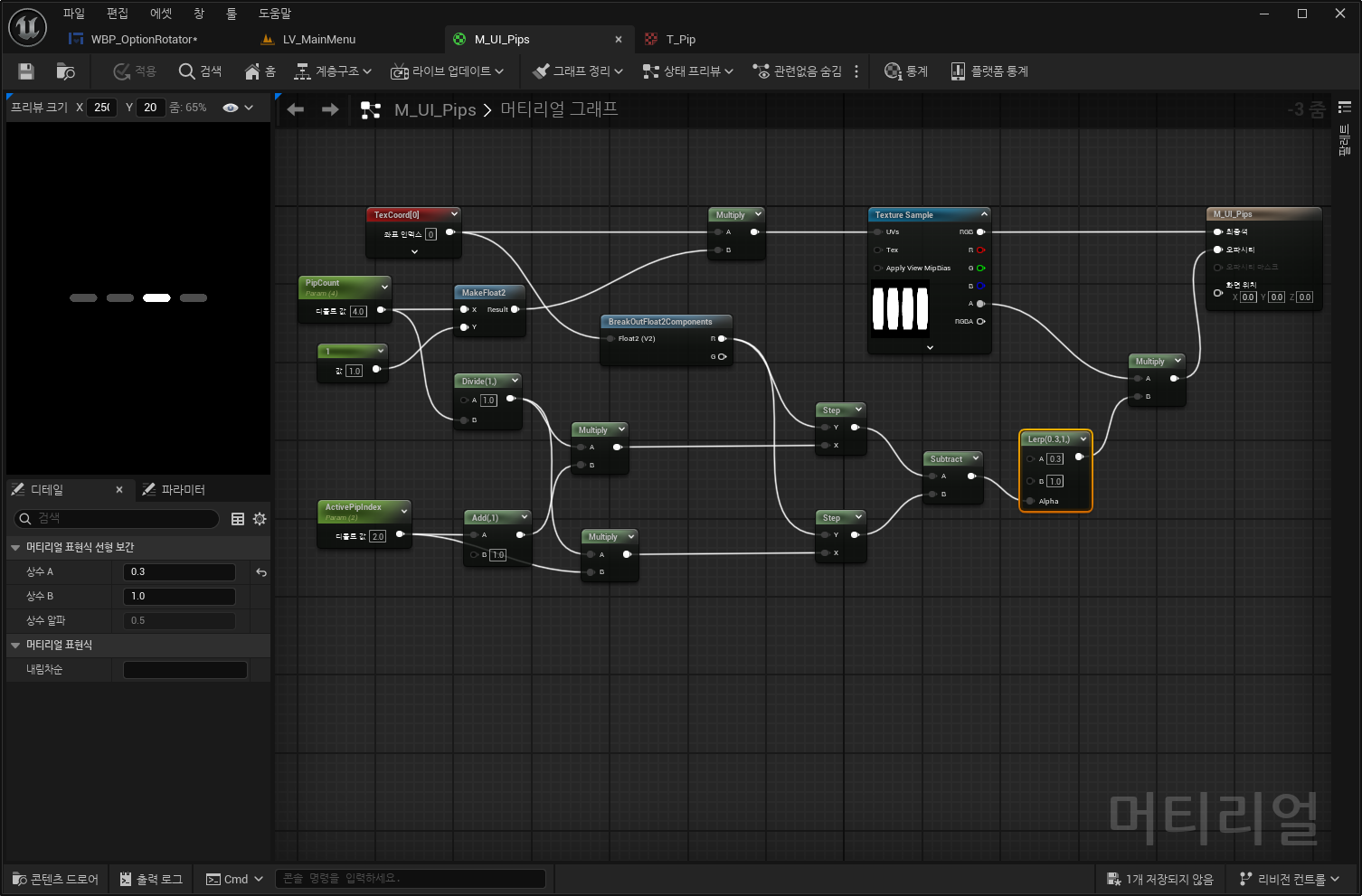Navigate forward with the right arrow
The width and height of the screenshot is (1362, 896).
point(330,109)
